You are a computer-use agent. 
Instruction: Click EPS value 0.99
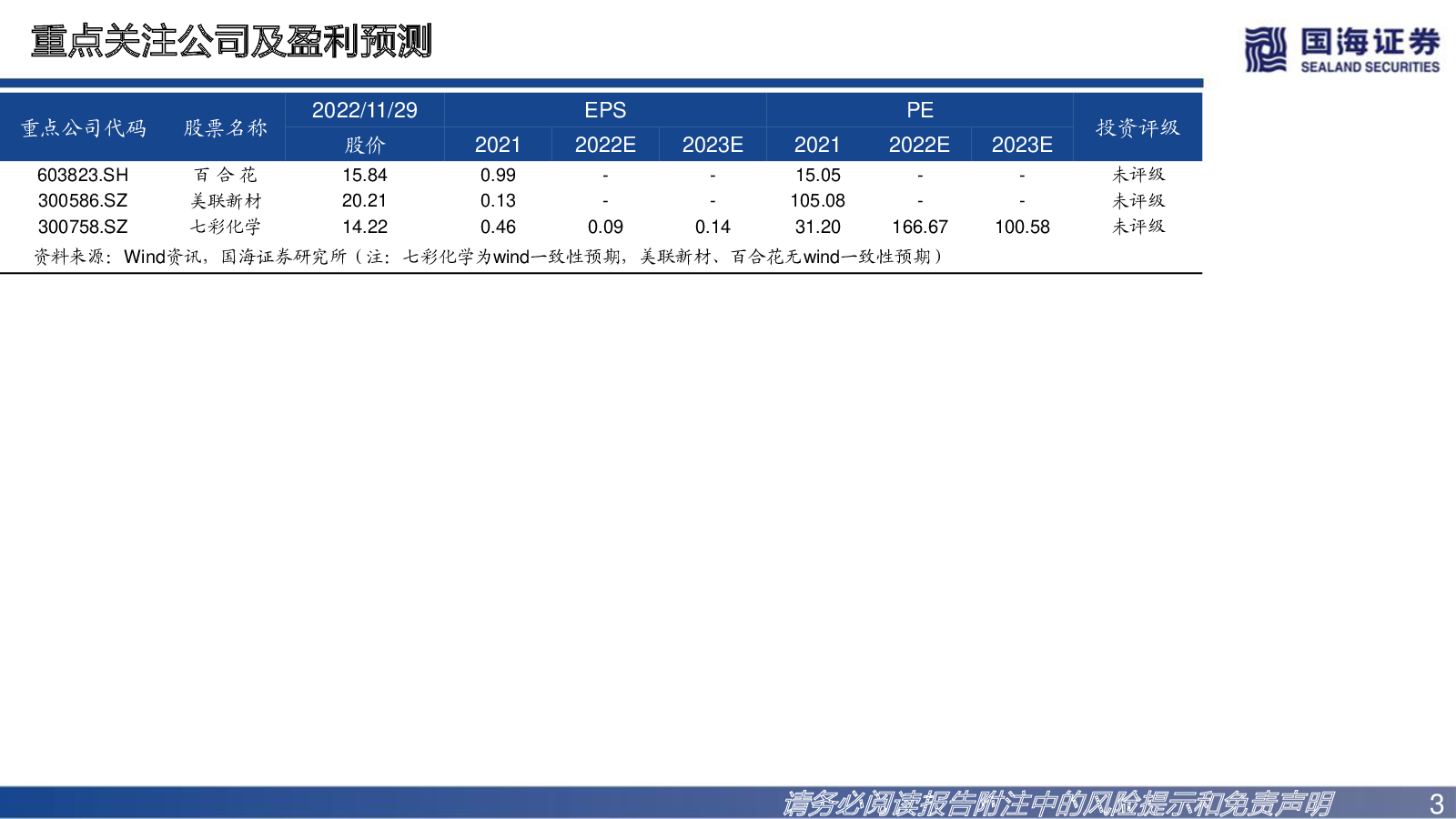498,175
